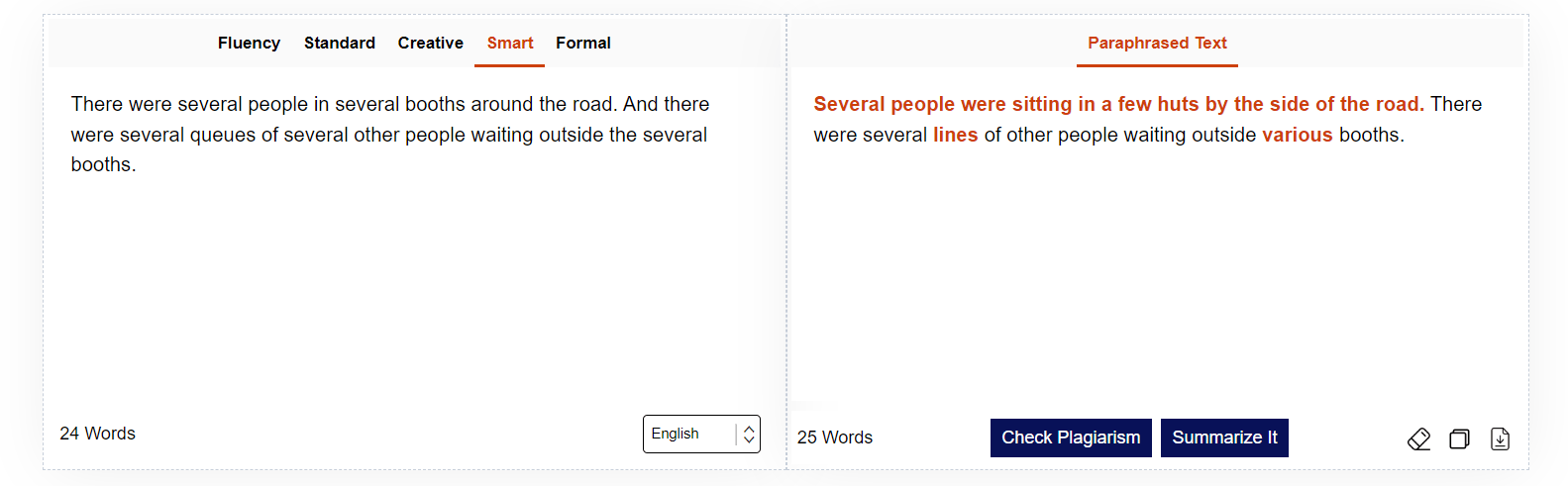Run Check Plagiarism on the output
The height and width of the screenshot is (486, 1568).
click(1071, 437)
